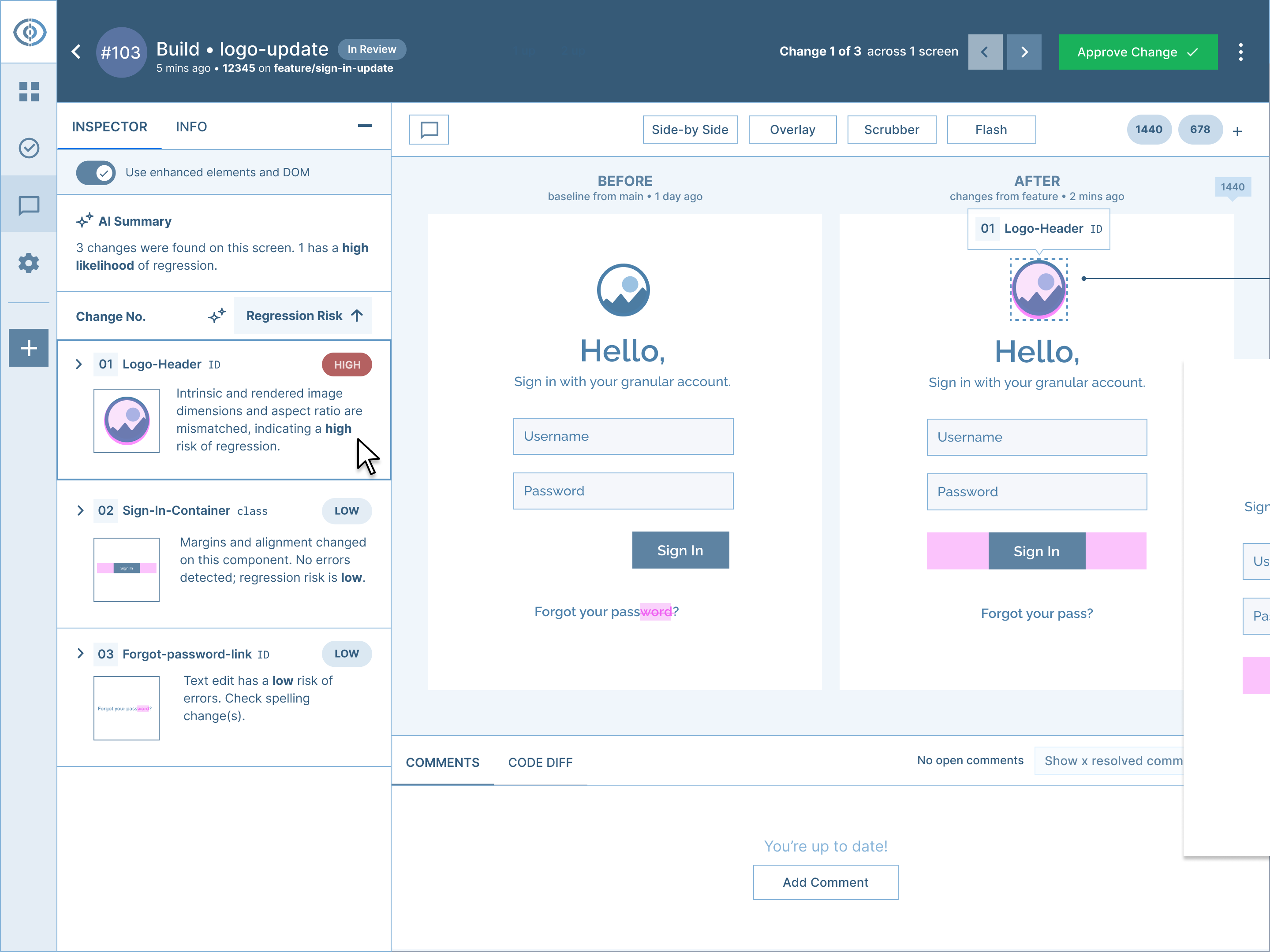This screenshot has width=1270, height=952.
Task: Go back using the header back arrow
Action: [76, 52]
